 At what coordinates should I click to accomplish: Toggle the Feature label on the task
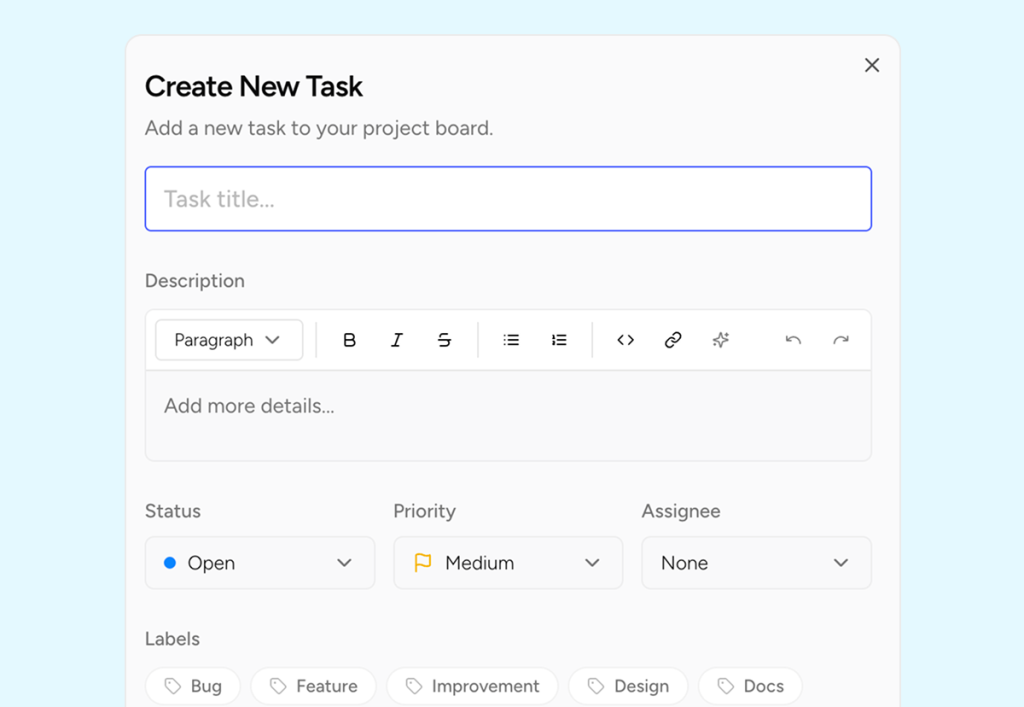click(313, 686)
